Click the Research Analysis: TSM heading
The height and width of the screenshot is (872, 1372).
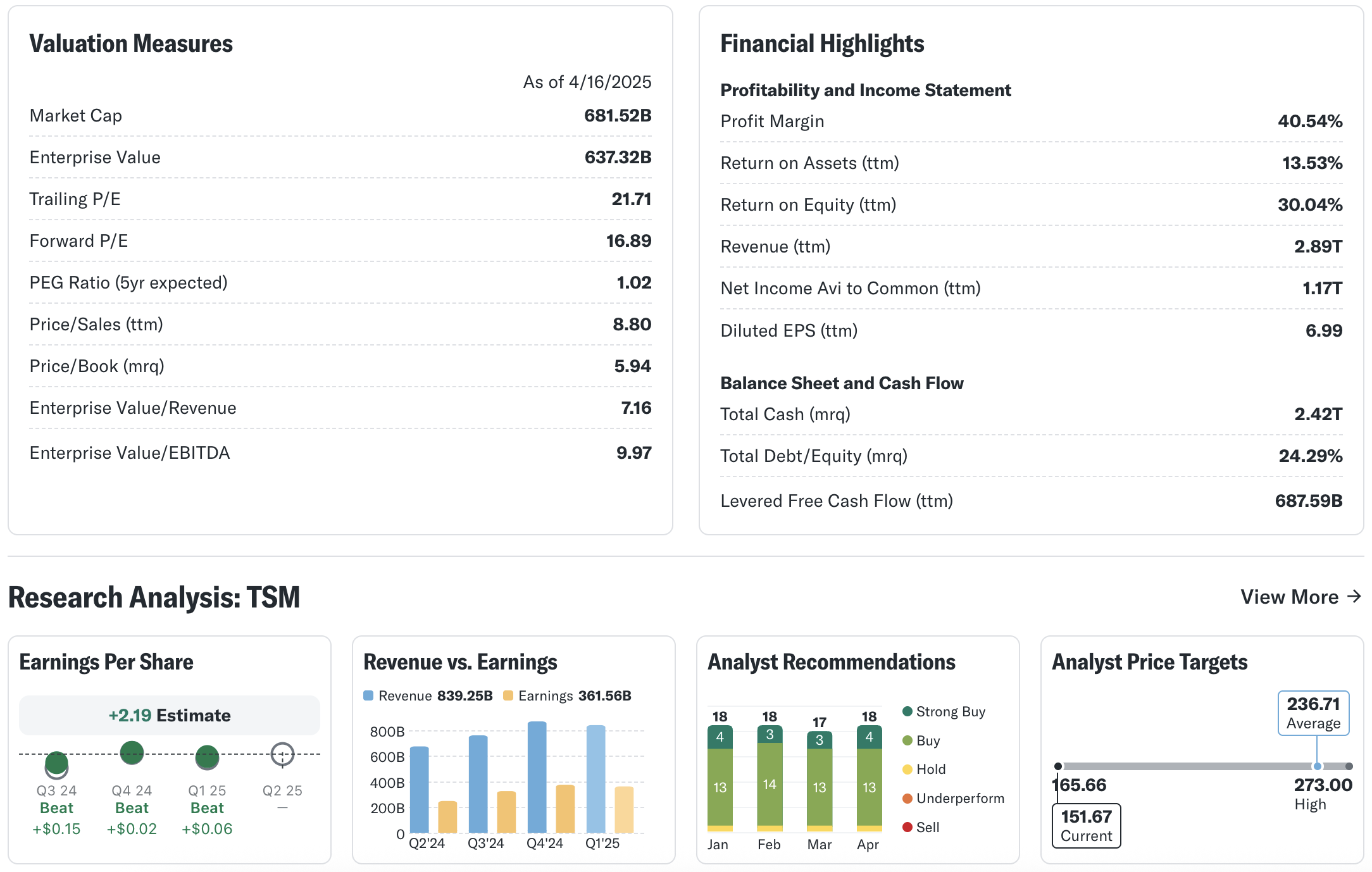pyautogui.click(x=154, y=597)
